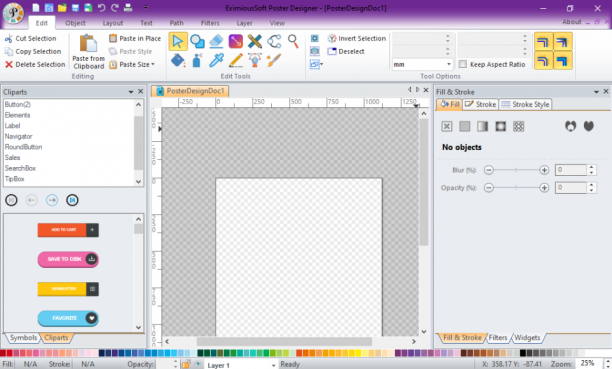Activate the node path edit tool
Screen dimensions: 612x369
pyautogui.click(x=274, y=41)
